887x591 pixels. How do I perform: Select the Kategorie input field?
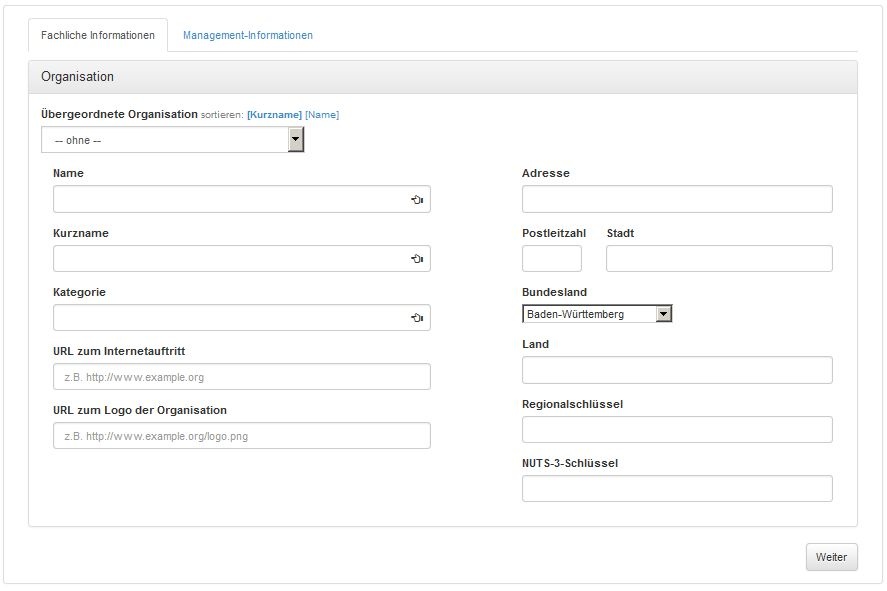click(x=230, y=318)
